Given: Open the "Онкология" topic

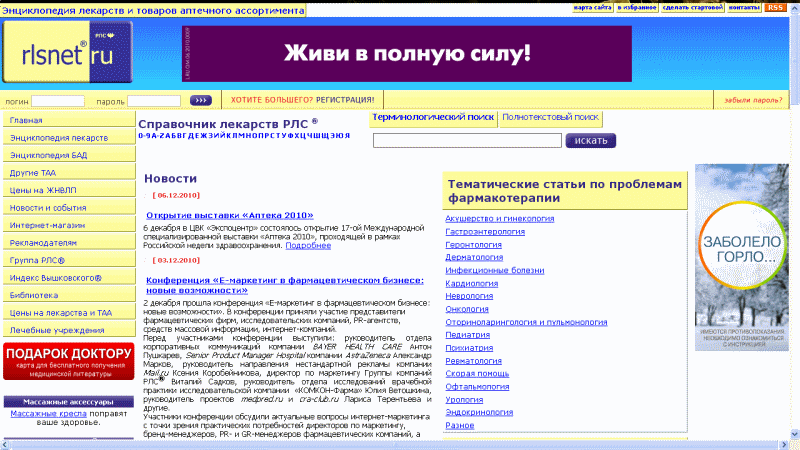Looking at the screenshot, I should point(467,309).
